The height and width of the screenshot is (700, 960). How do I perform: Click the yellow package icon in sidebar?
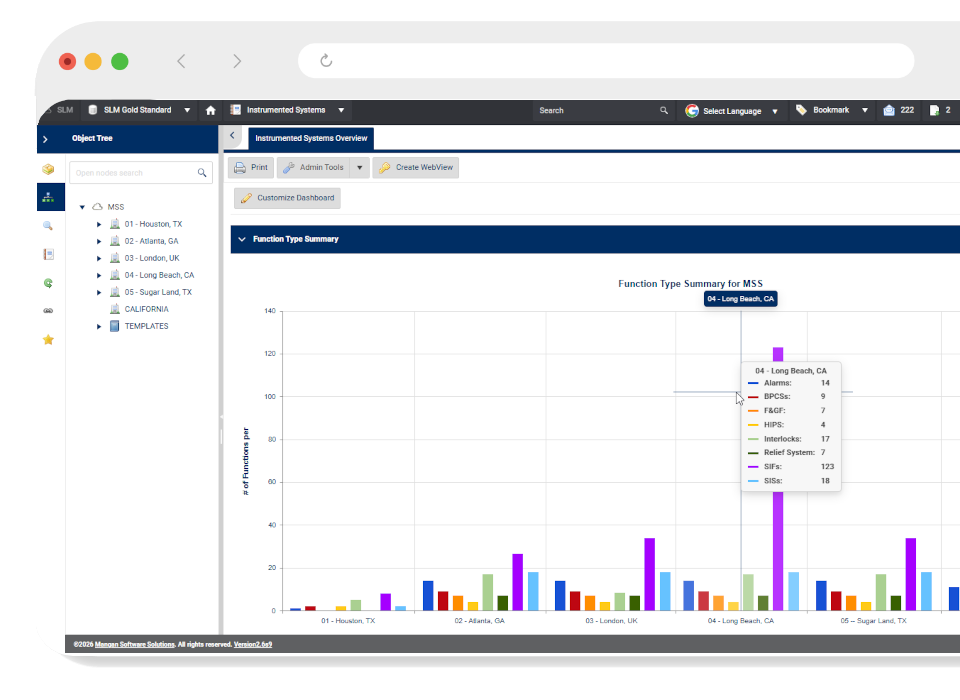pos(48,170)
